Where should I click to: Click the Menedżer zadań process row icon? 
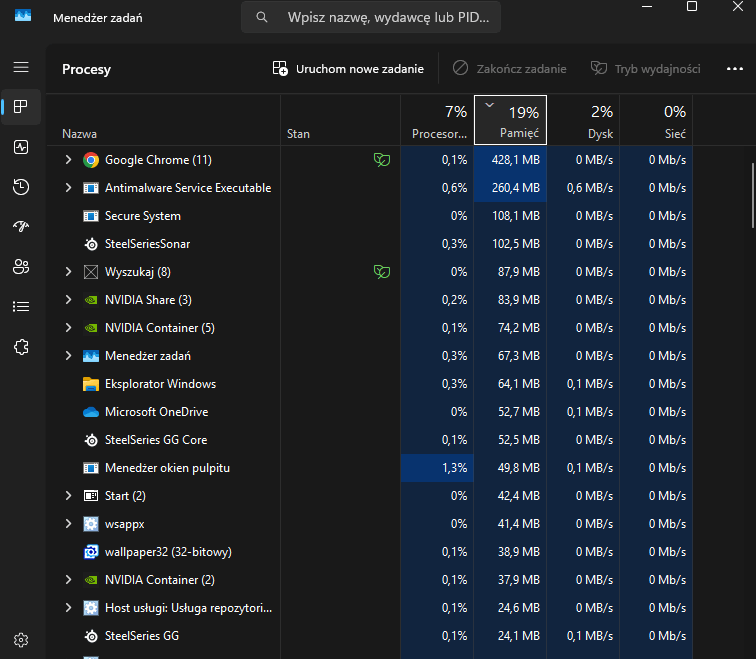click(91, 356)
